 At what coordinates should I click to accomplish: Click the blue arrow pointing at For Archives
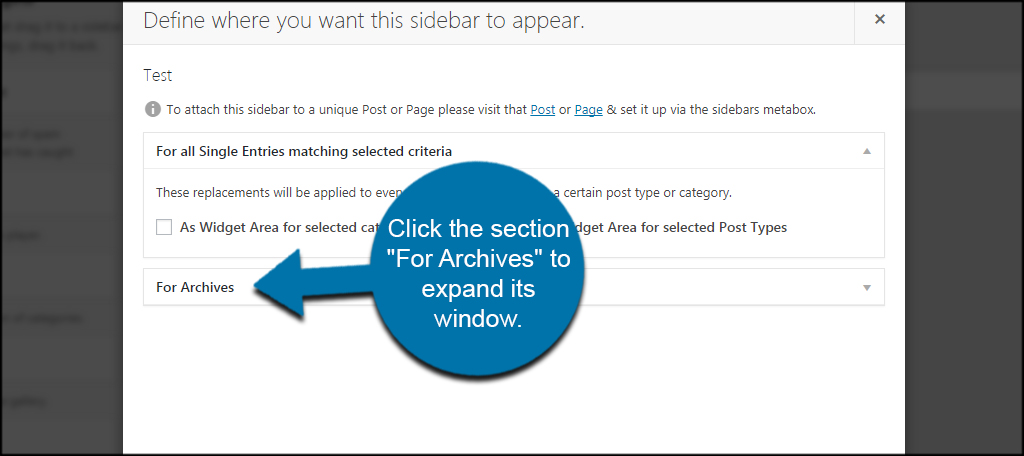313,285
